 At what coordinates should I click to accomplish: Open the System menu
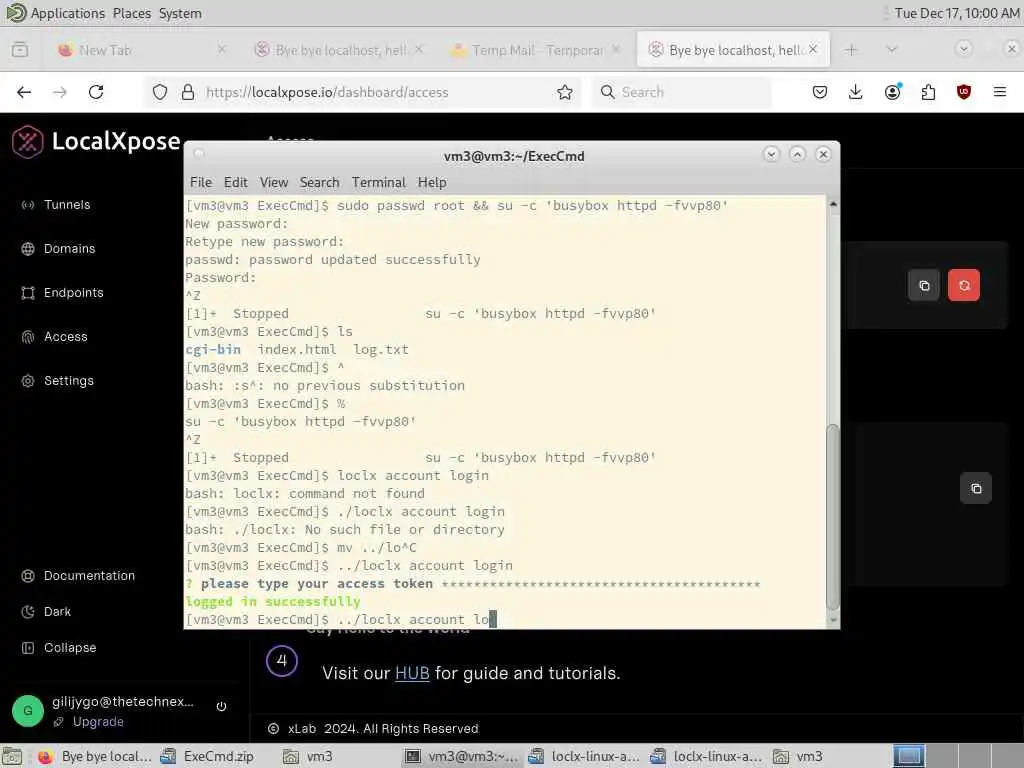tap(180, 13)
